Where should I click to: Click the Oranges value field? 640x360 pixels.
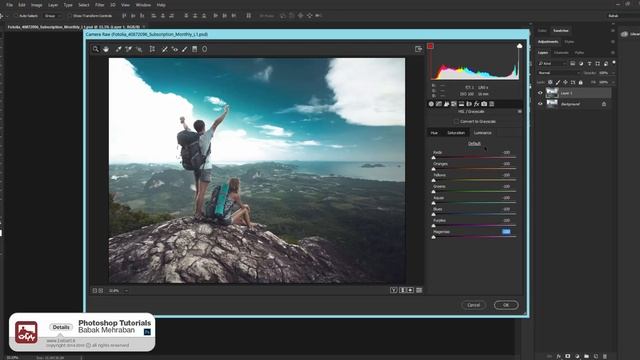coord(506,164)
